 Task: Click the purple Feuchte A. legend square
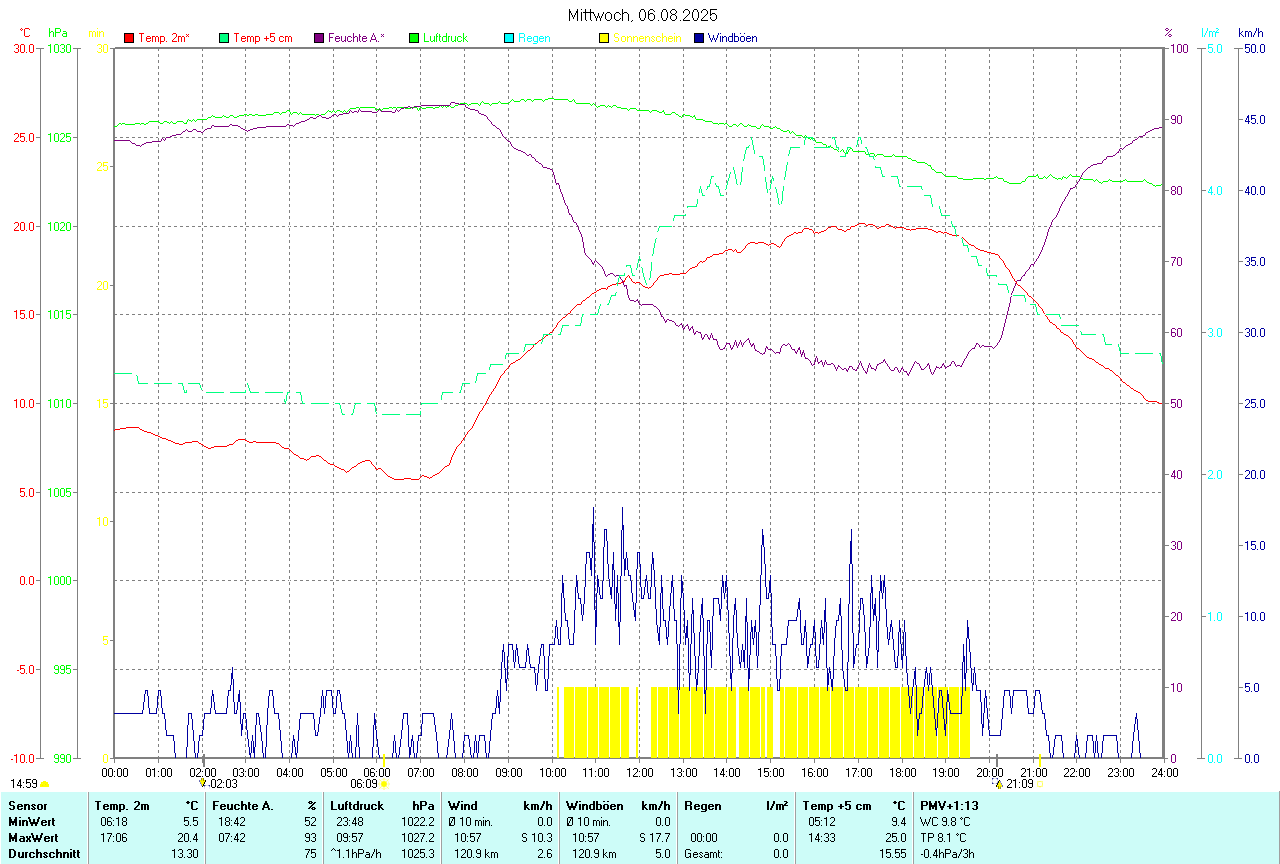[319, 38]
